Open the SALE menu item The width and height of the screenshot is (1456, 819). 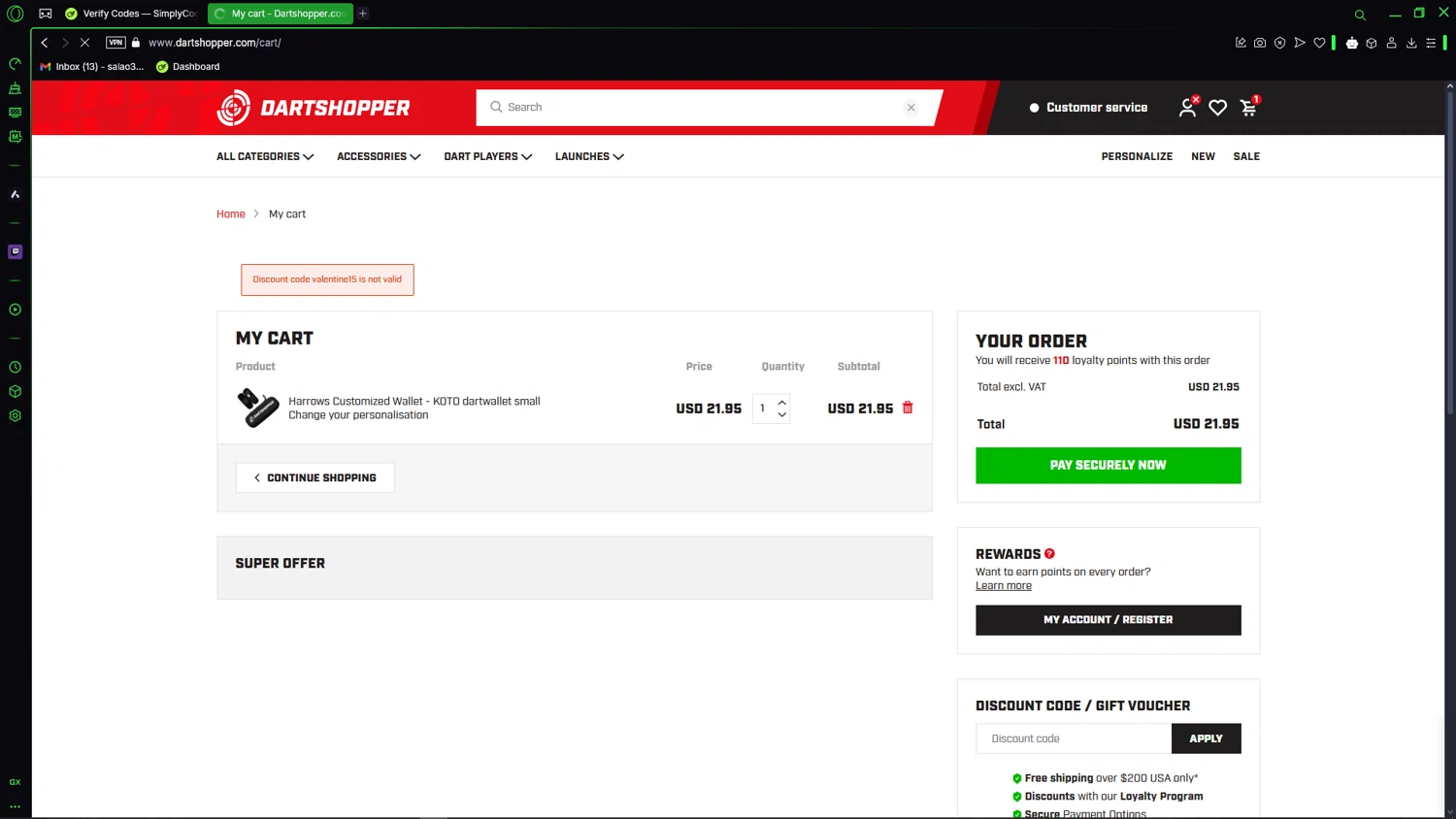1246,156
